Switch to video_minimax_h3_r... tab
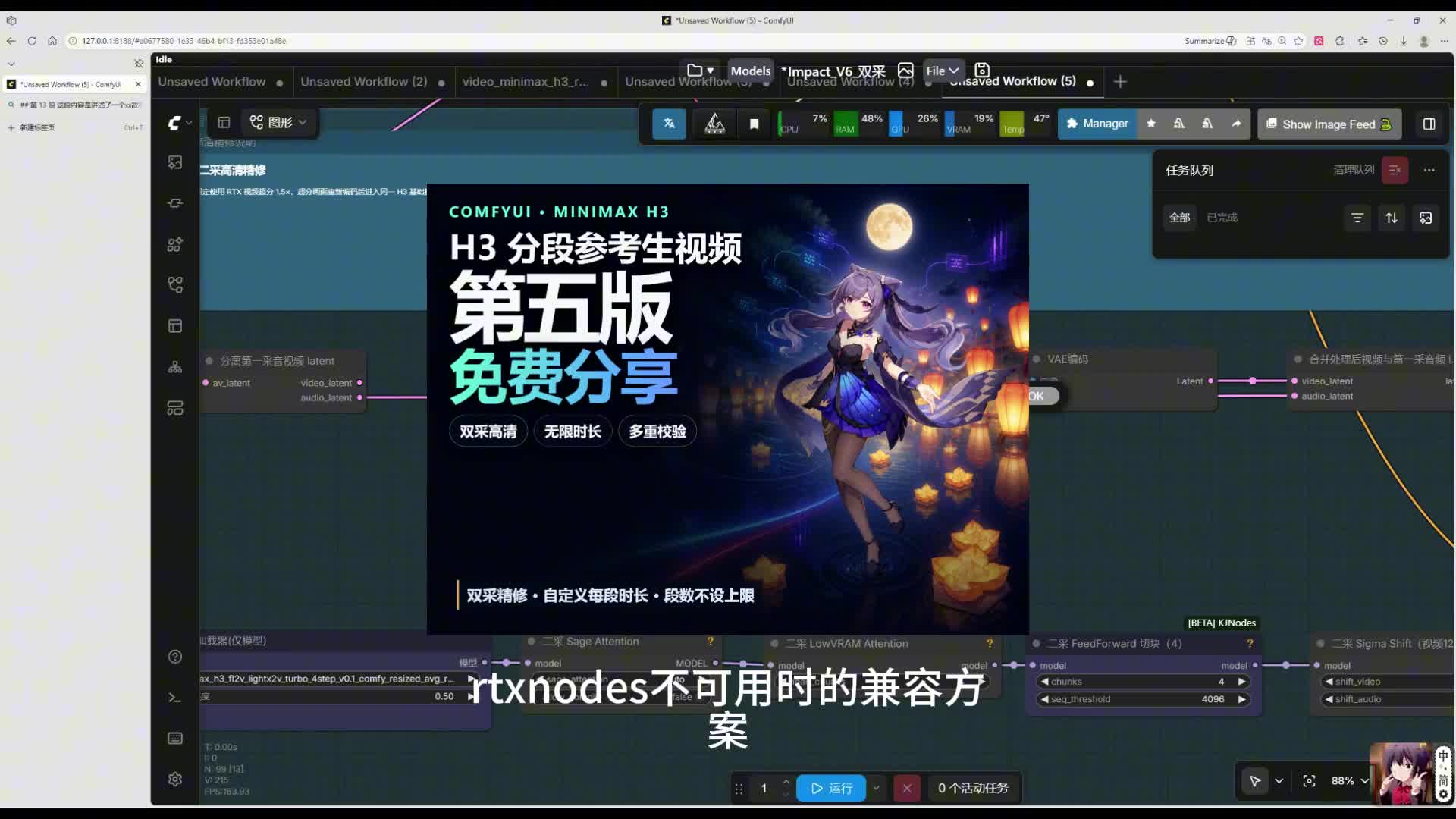This screenshot has height=819, width=1456. [x=534, y=82]
